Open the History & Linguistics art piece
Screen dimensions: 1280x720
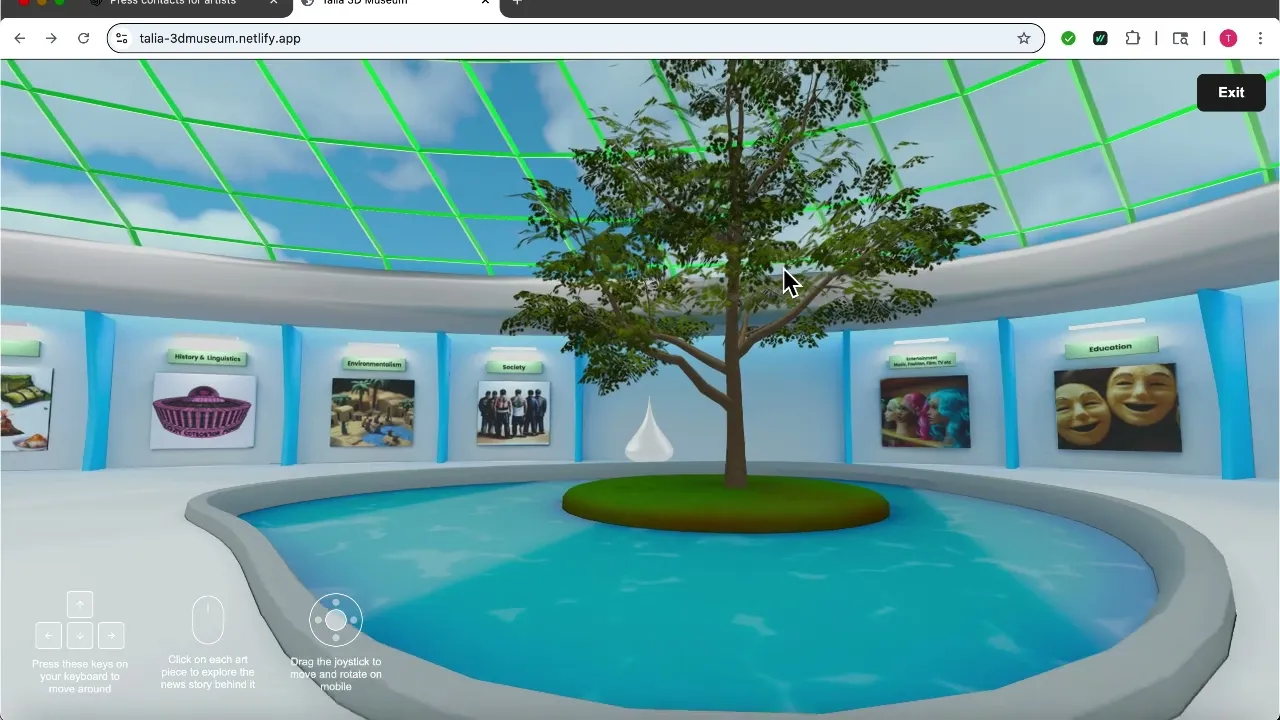[x=203, y=410]
